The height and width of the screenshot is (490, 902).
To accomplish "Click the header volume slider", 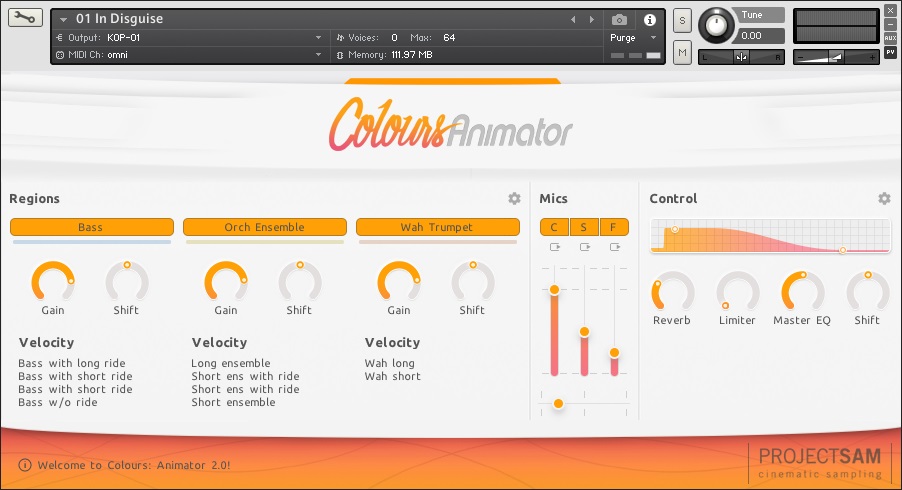I will (836, 57).
